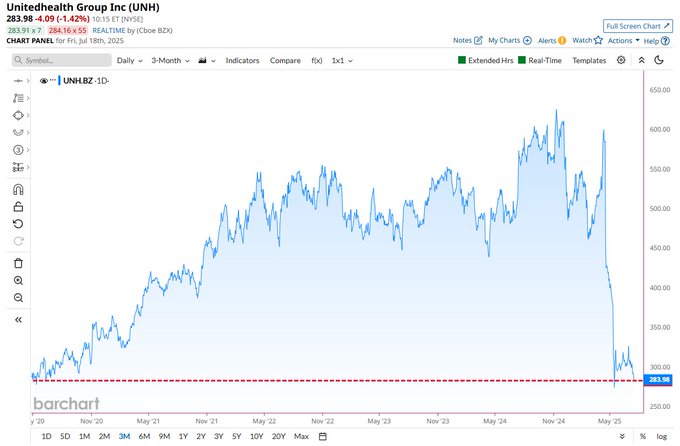Open chart settings gear
680x446 pixels.
pyautogui.click(x=621, y=60)
